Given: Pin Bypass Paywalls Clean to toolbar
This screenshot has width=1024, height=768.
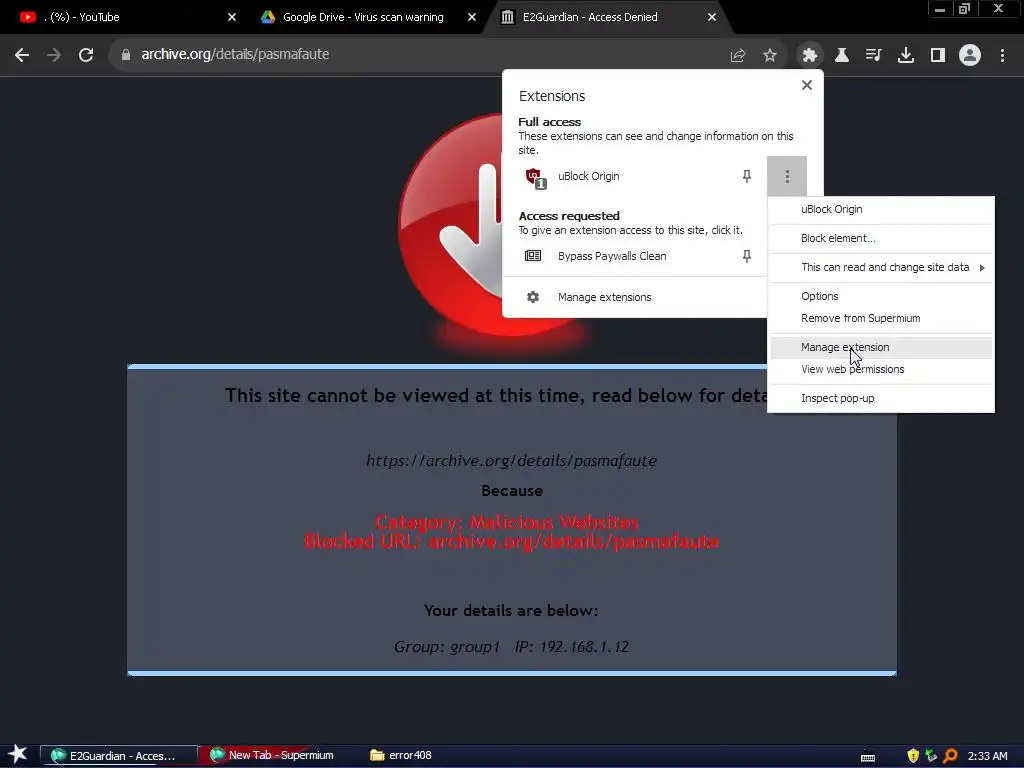Looking at the screenshot, I should 746,256.
